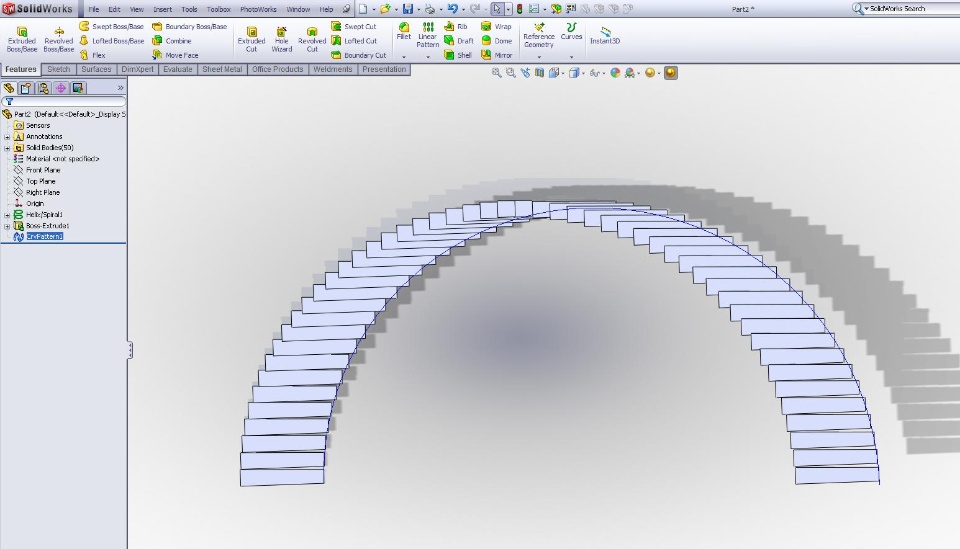Select the Linear Pattern tool
Screen dimensions: 960x549
tap(427, 35)
